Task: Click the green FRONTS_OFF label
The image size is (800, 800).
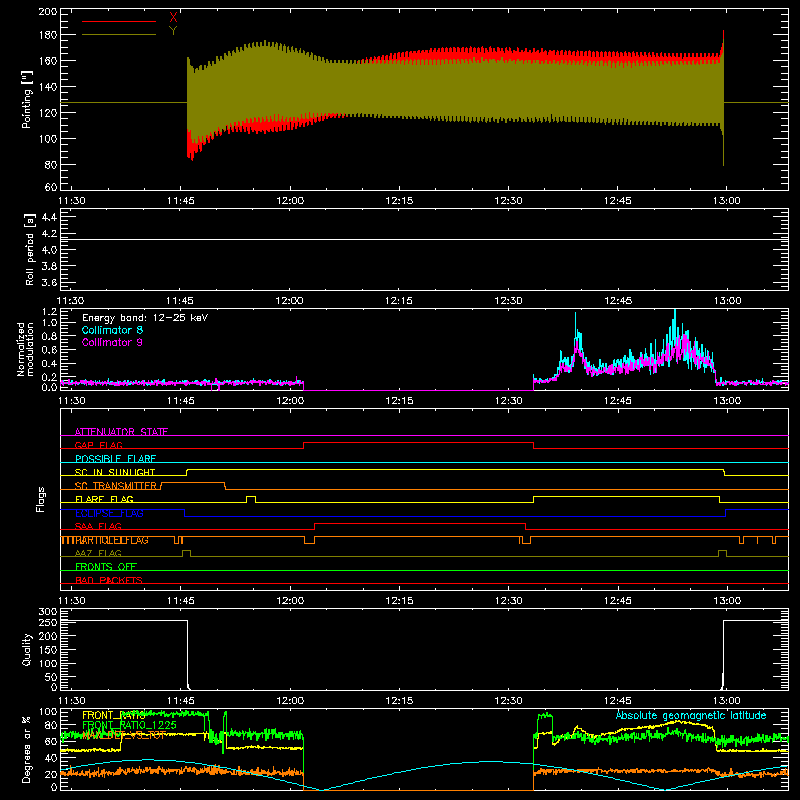Action: point(106,567)
